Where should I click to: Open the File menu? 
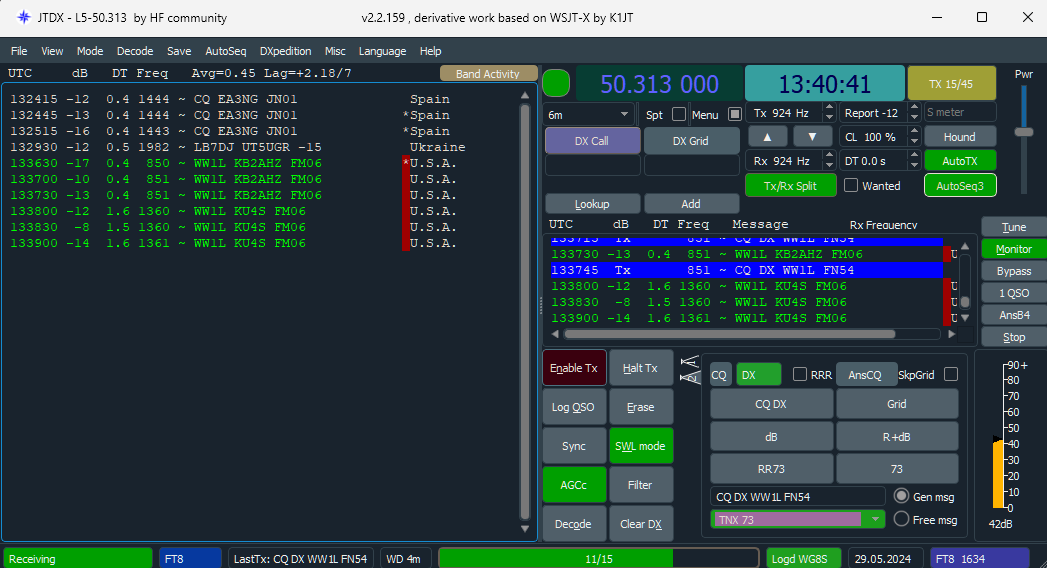[19, 51]
